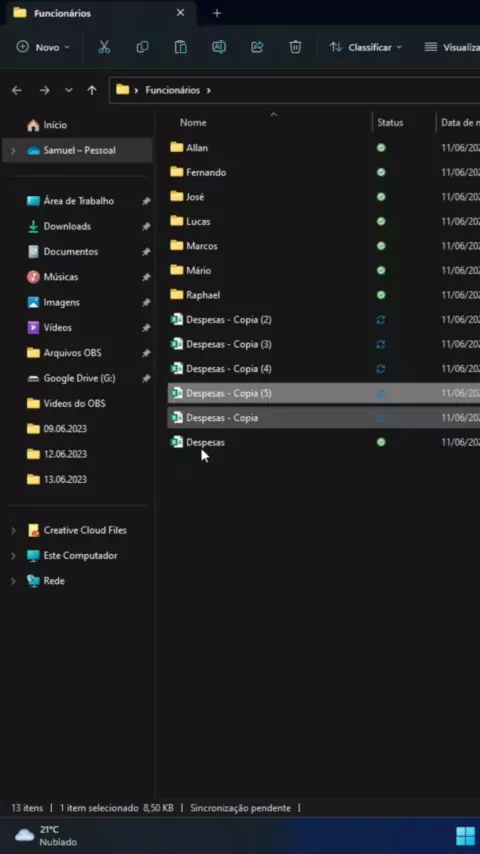The width and height of the screenshot is (480, 854).
Task: Click the Cut scissors icon
Action: point(104,47)
